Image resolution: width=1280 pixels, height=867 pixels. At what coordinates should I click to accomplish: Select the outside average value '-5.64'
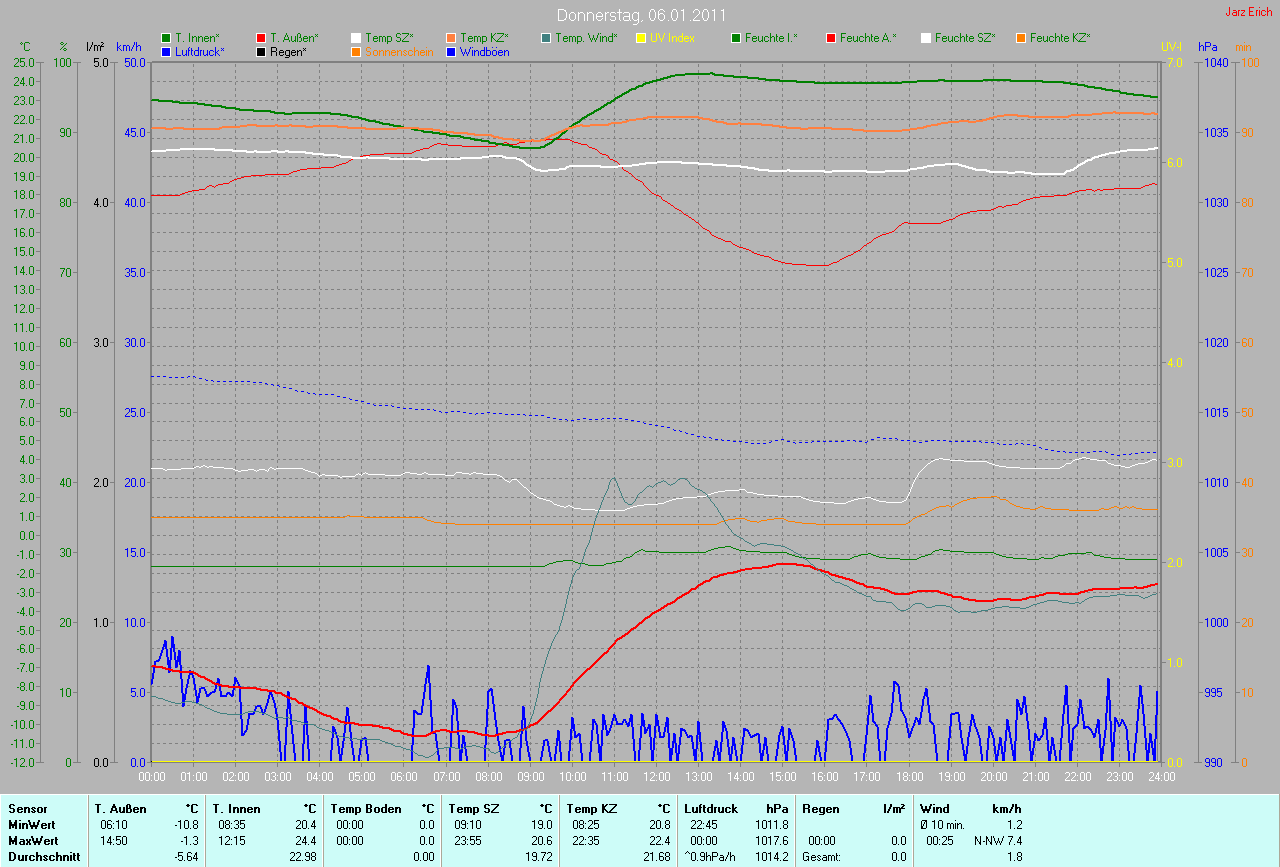[184, 857]
